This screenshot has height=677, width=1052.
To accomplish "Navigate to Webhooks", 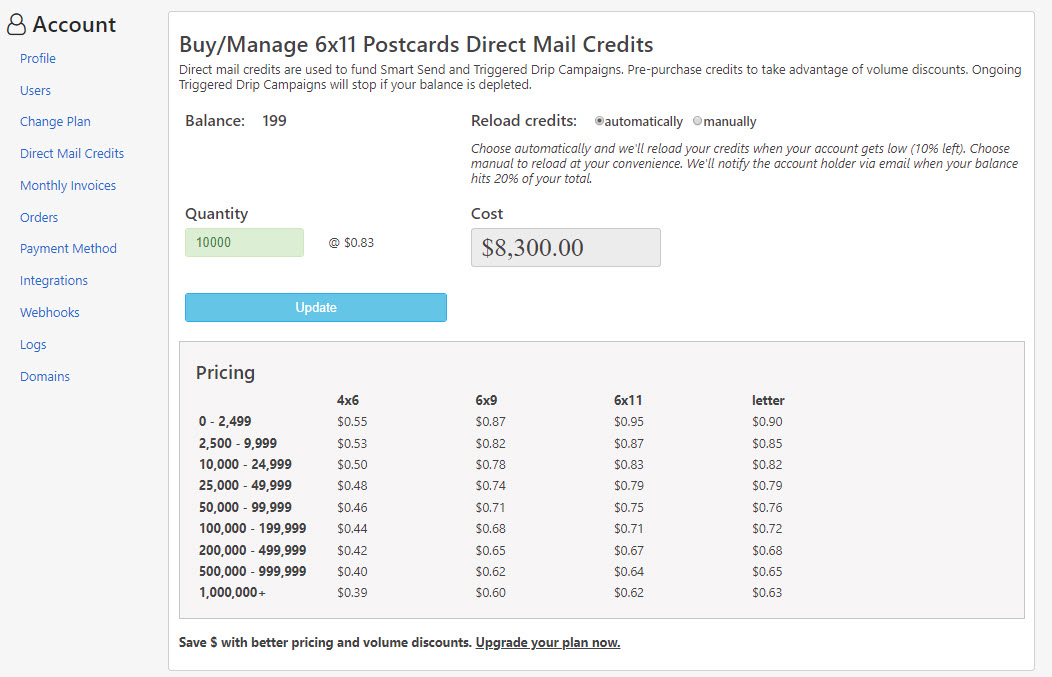I will 50,313.
